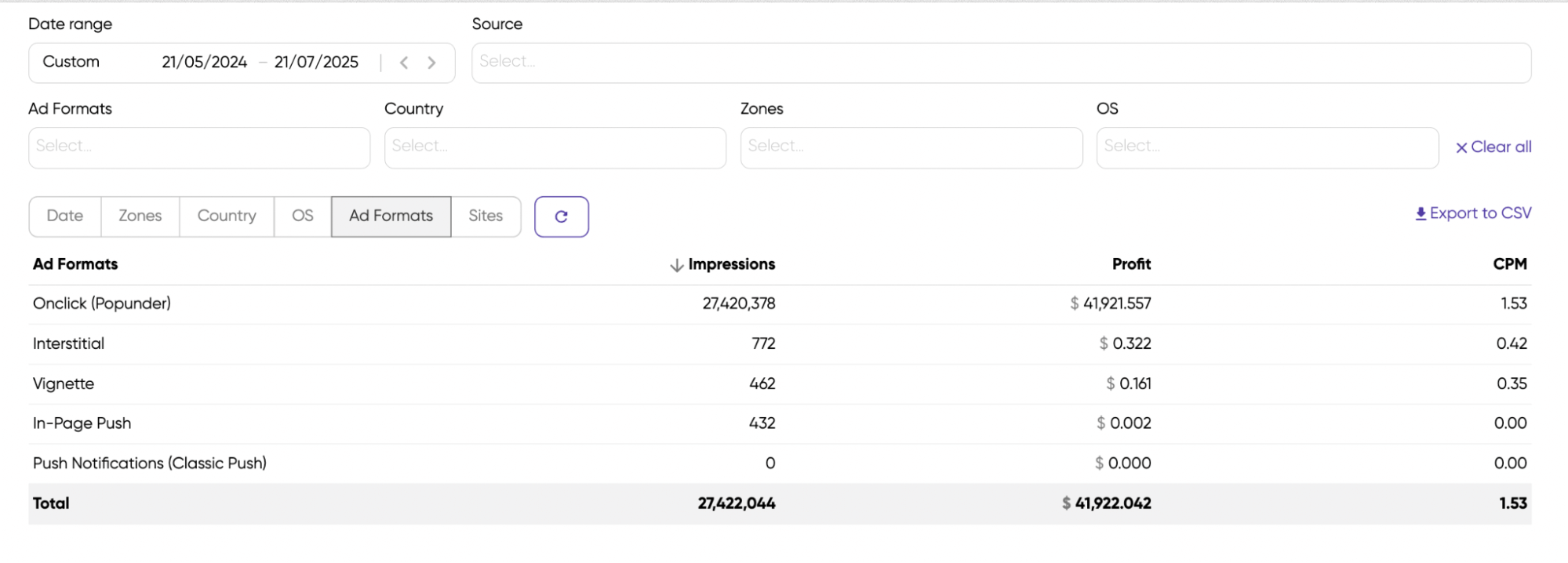Select the Ad Formats grouping tab
1568x563 pixels.
[x=391, y=216]
